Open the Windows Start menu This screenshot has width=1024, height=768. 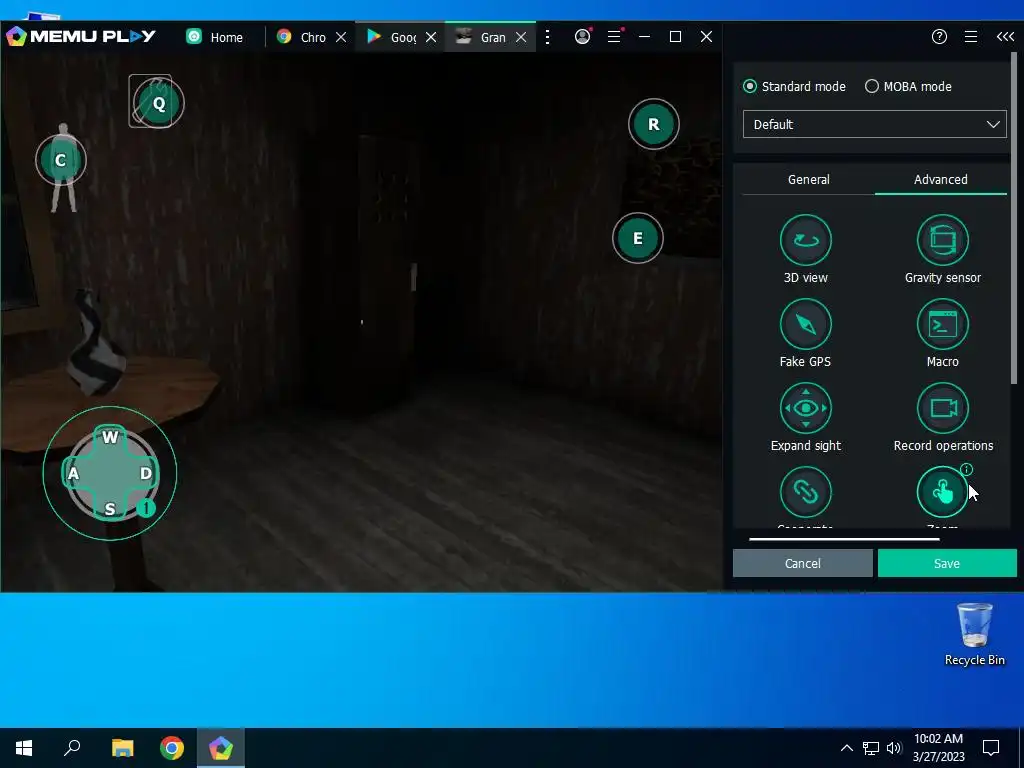click(24, 748)
